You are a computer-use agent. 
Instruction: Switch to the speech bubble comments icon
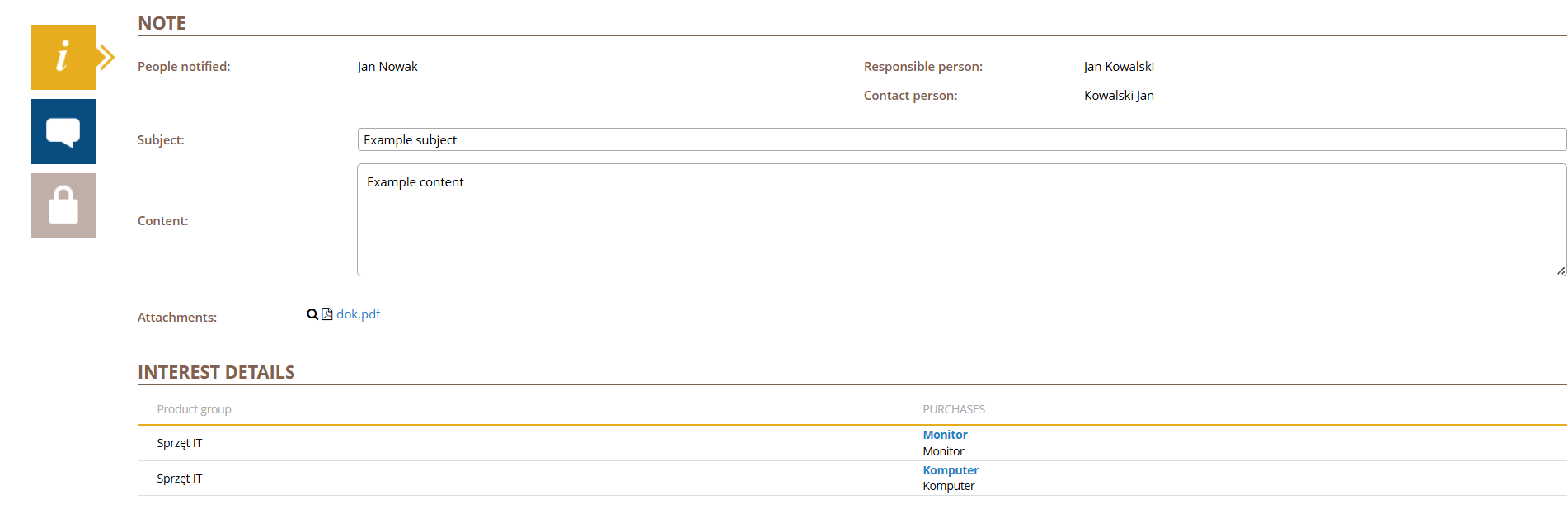click(63, 131)
